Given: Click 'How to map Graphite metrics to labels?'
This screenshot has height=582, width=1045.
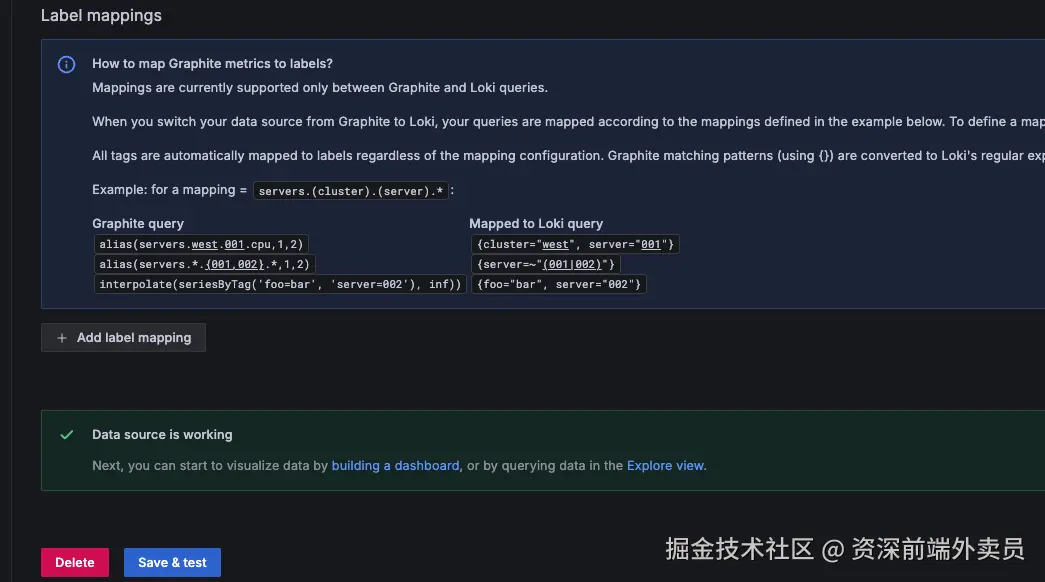Looking at the screenshot, I should (212, 63).
